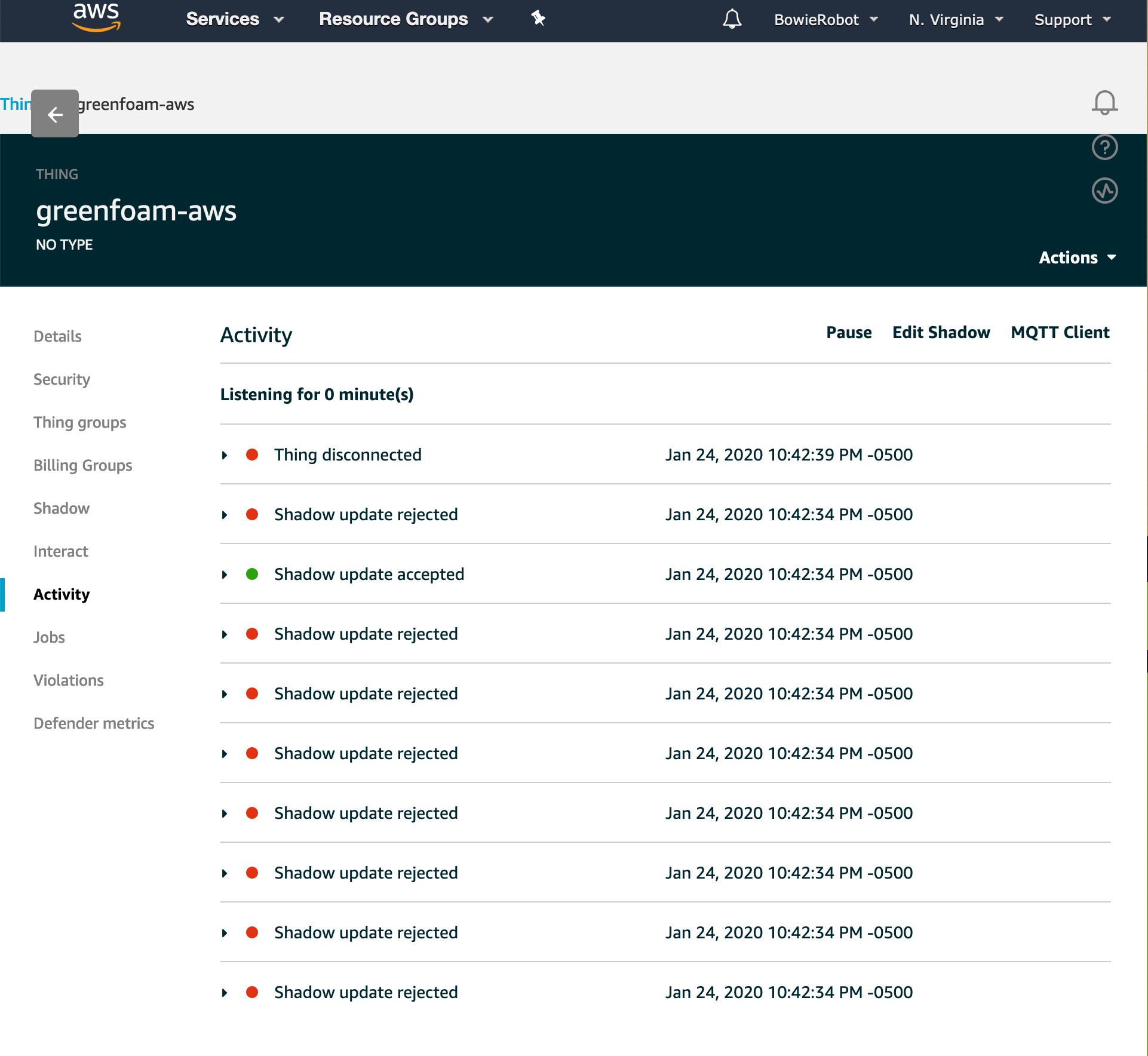Click the Edit Shadow link
This screenshot has height=1056, width=1148.
pyautogui.click(x=941, y=332)
